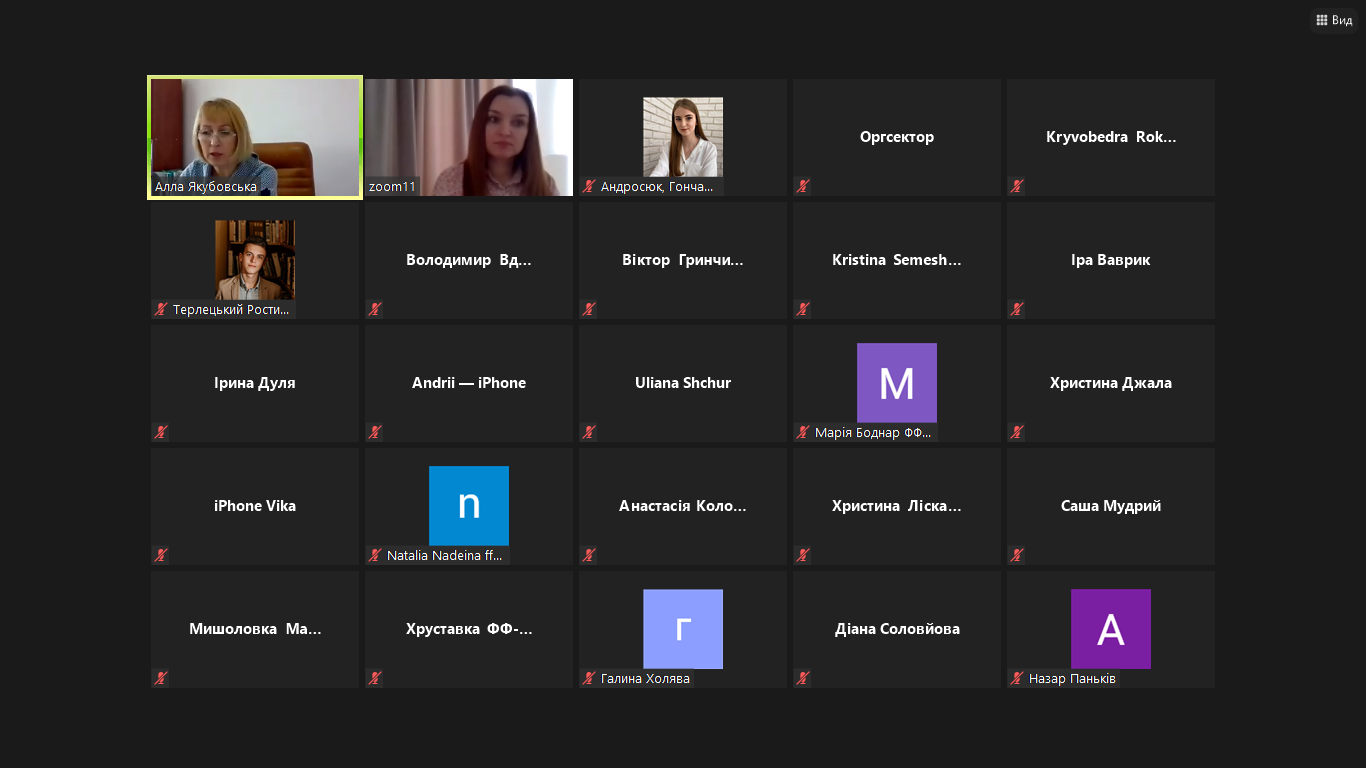
Task: Click the grid icon beside Вид
Action: 1321,20
